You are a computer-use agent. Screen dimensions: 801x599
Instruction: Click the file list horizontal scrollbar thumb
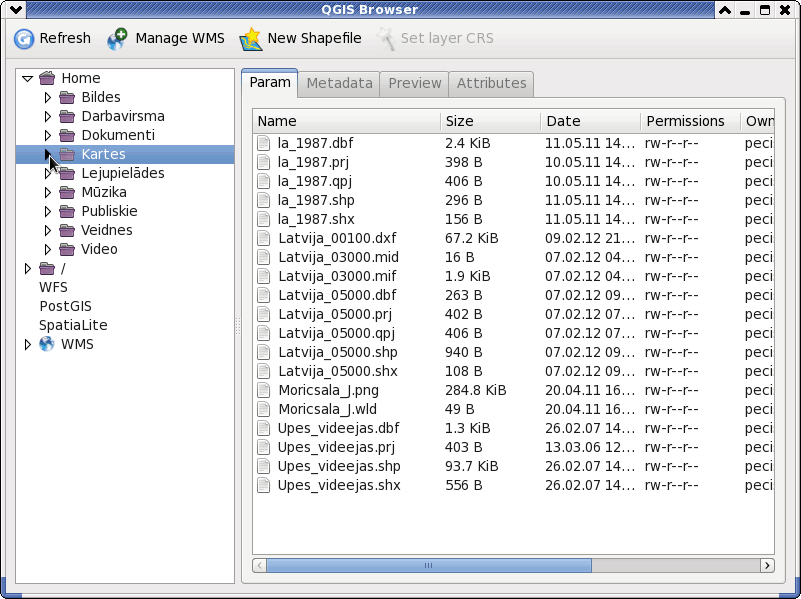click(429, 565)
